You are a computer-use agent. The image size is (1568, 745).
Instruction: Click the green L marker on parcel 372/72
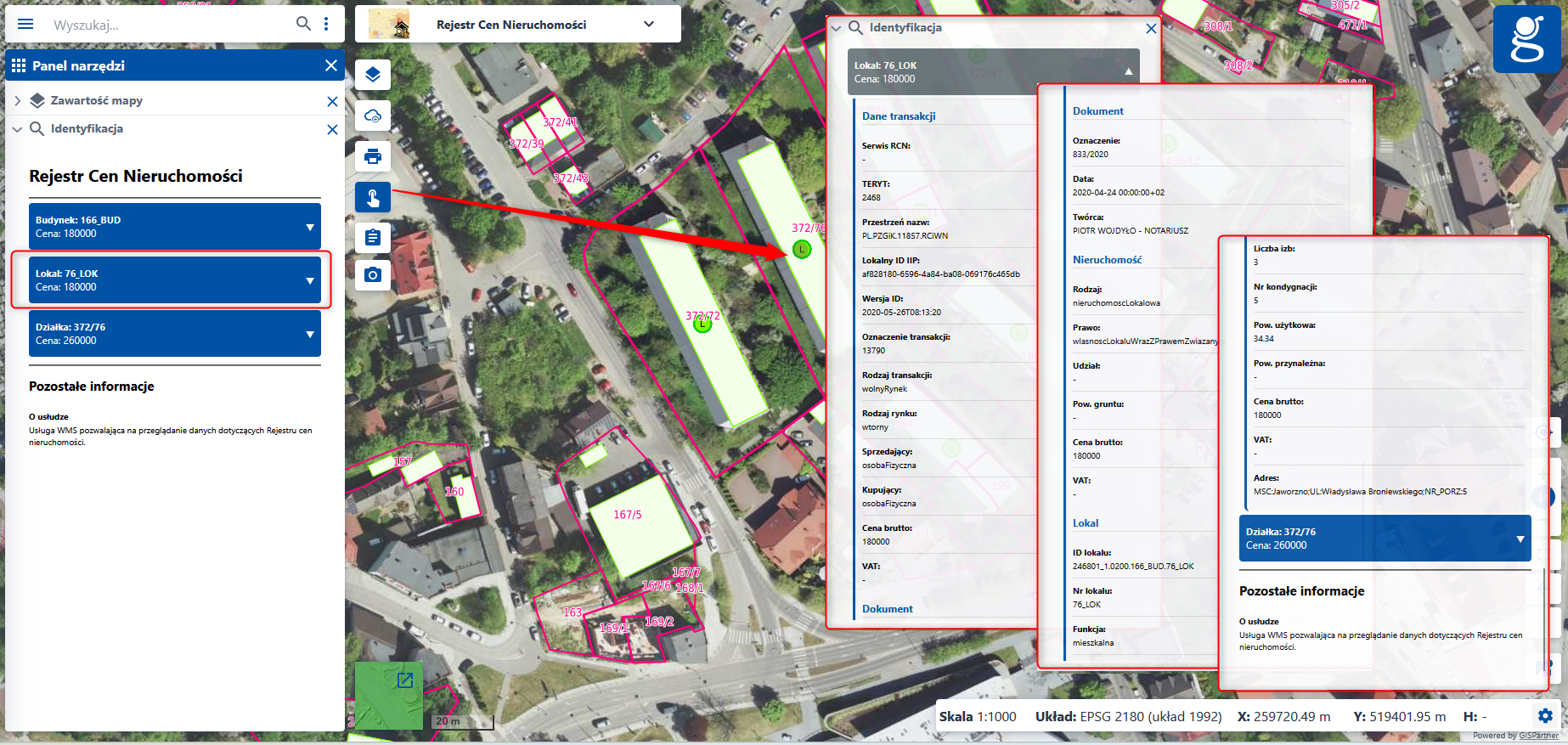702,324
